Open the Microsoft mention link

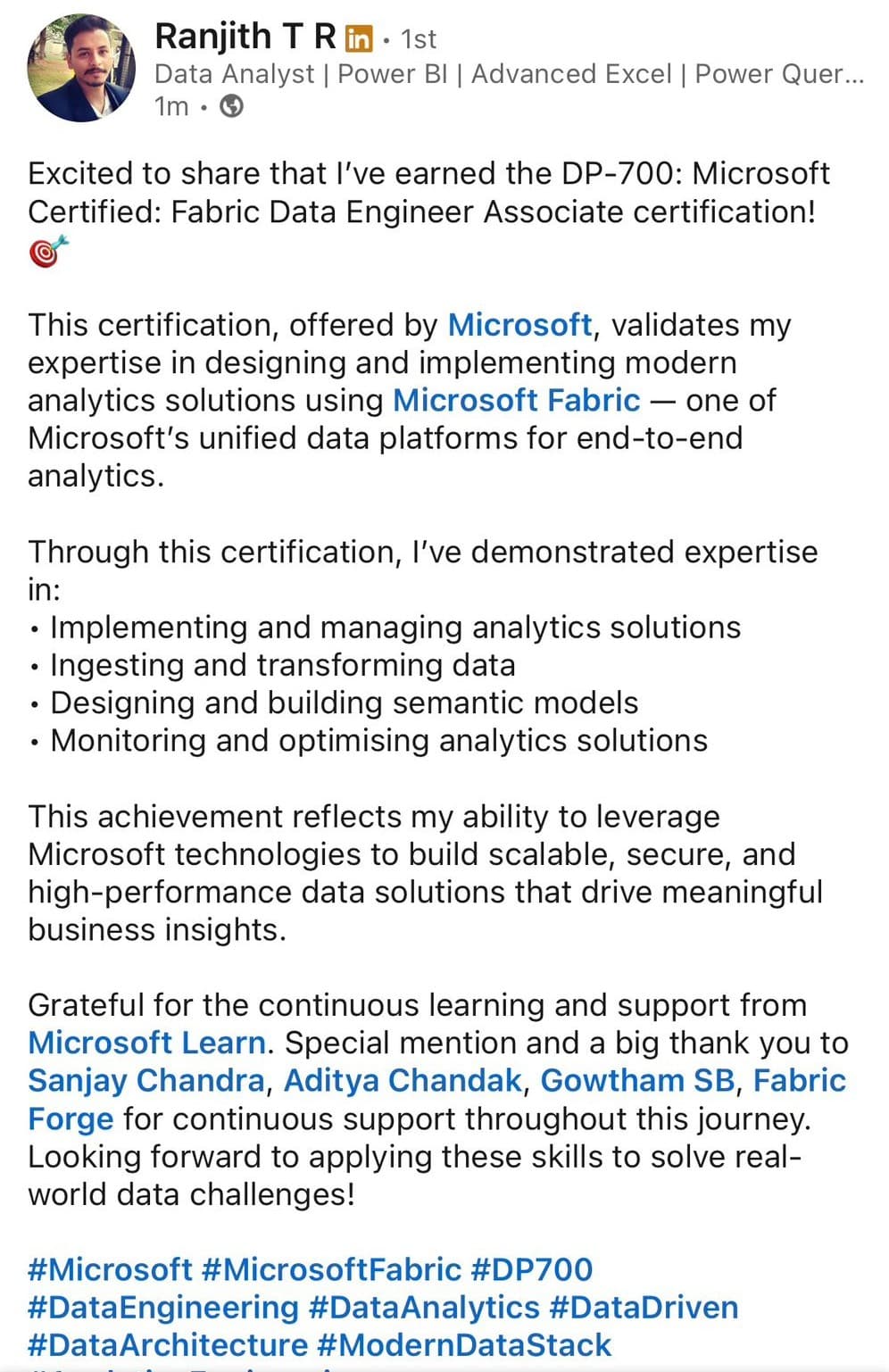click(520, 325)
